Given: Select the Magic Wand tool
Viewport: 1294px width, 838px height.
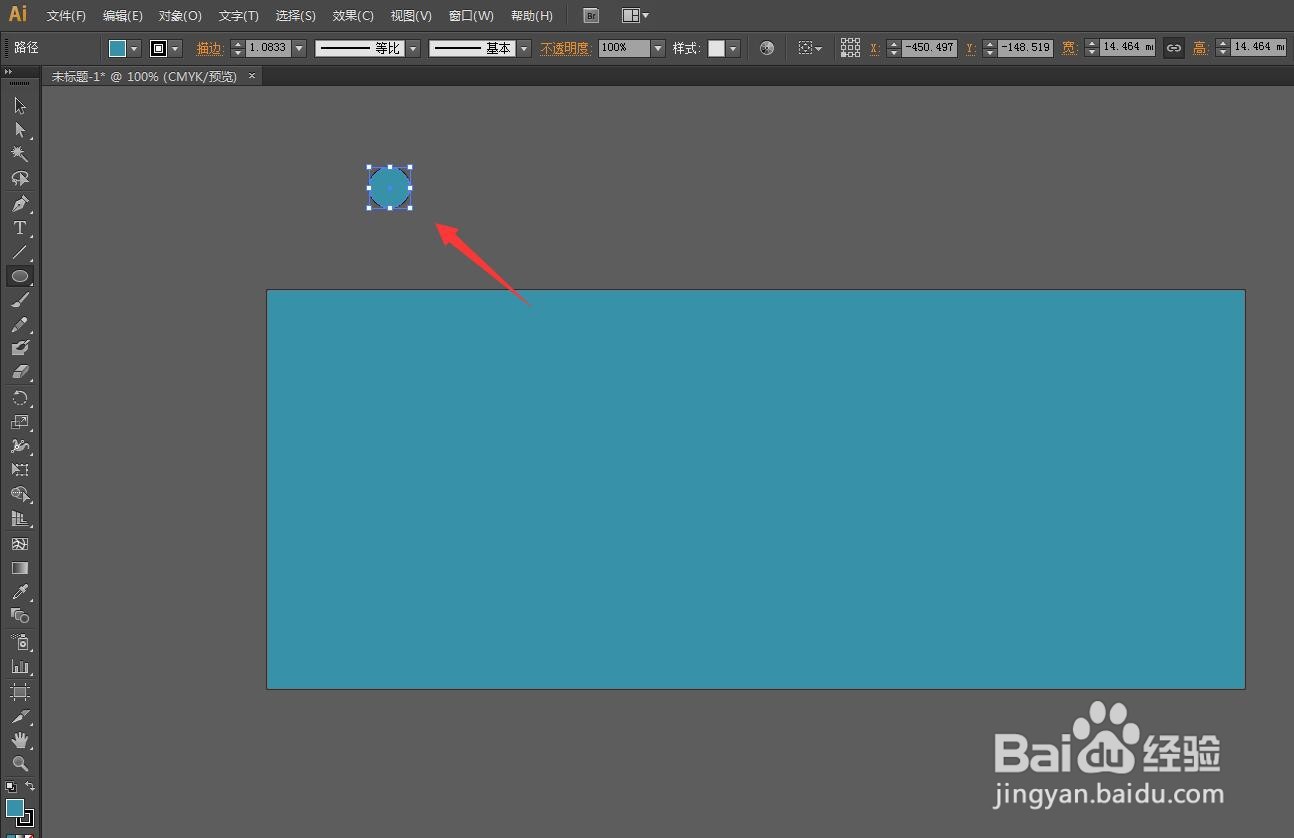Looking at the screenshot, I should [20, 154].
